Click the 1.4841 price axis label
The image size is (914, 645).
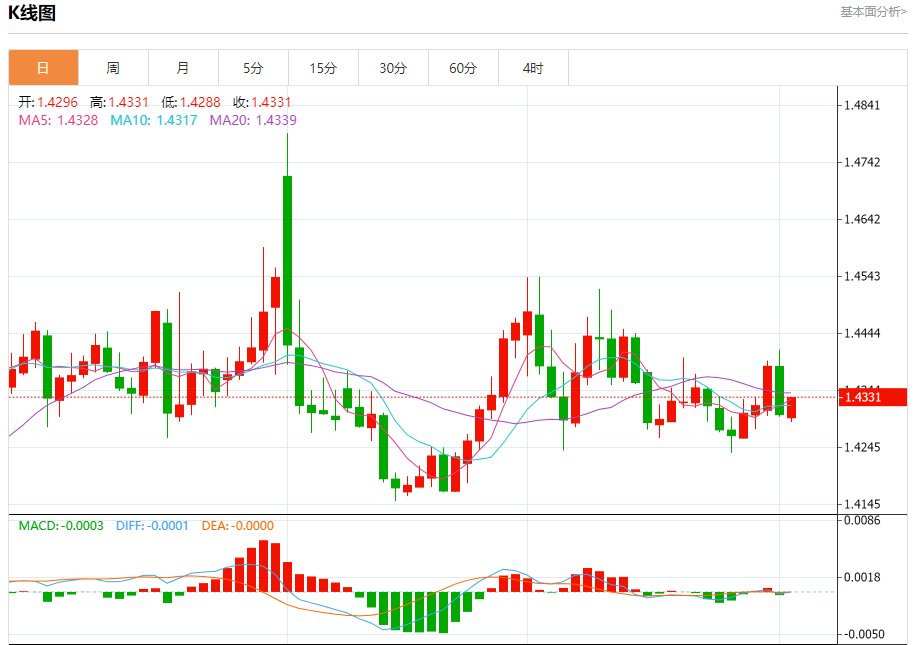(x=862, y=105)
